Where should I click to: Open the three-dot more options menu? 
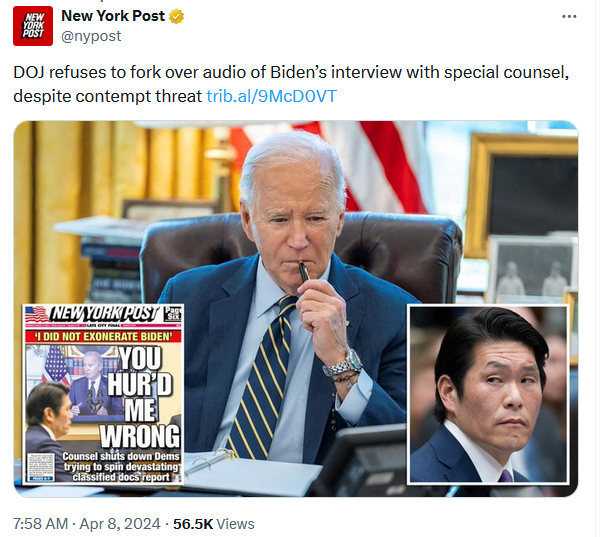tap(569, 16)
